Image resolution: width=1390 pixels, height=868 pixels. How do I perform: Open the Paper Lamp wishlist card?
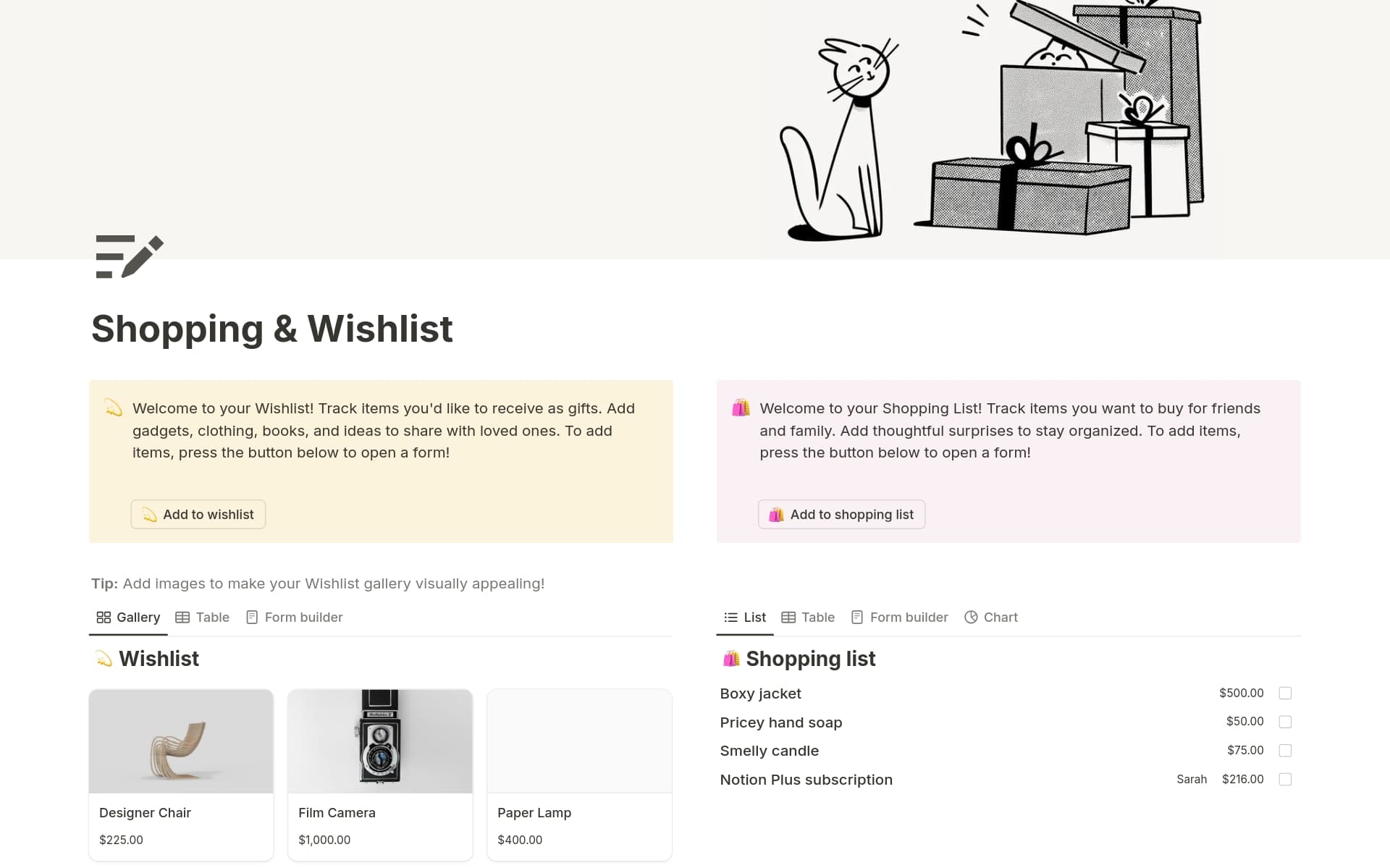tap(579, 775)
